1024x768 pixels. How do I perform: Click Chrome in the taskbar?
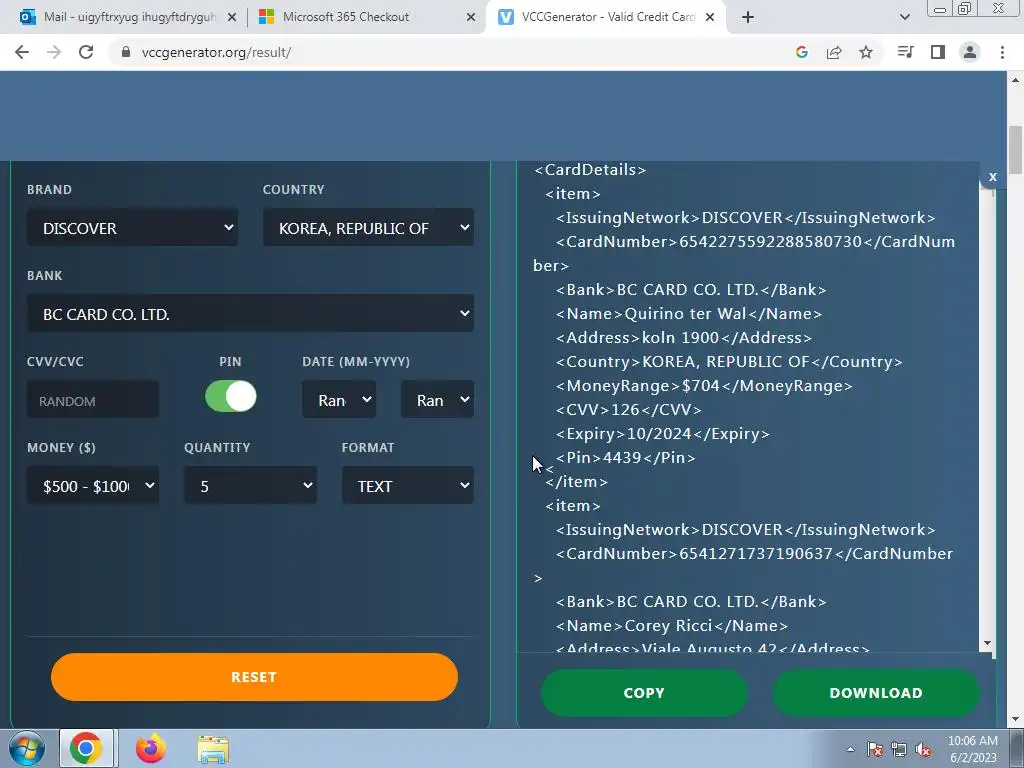(86, 748)
